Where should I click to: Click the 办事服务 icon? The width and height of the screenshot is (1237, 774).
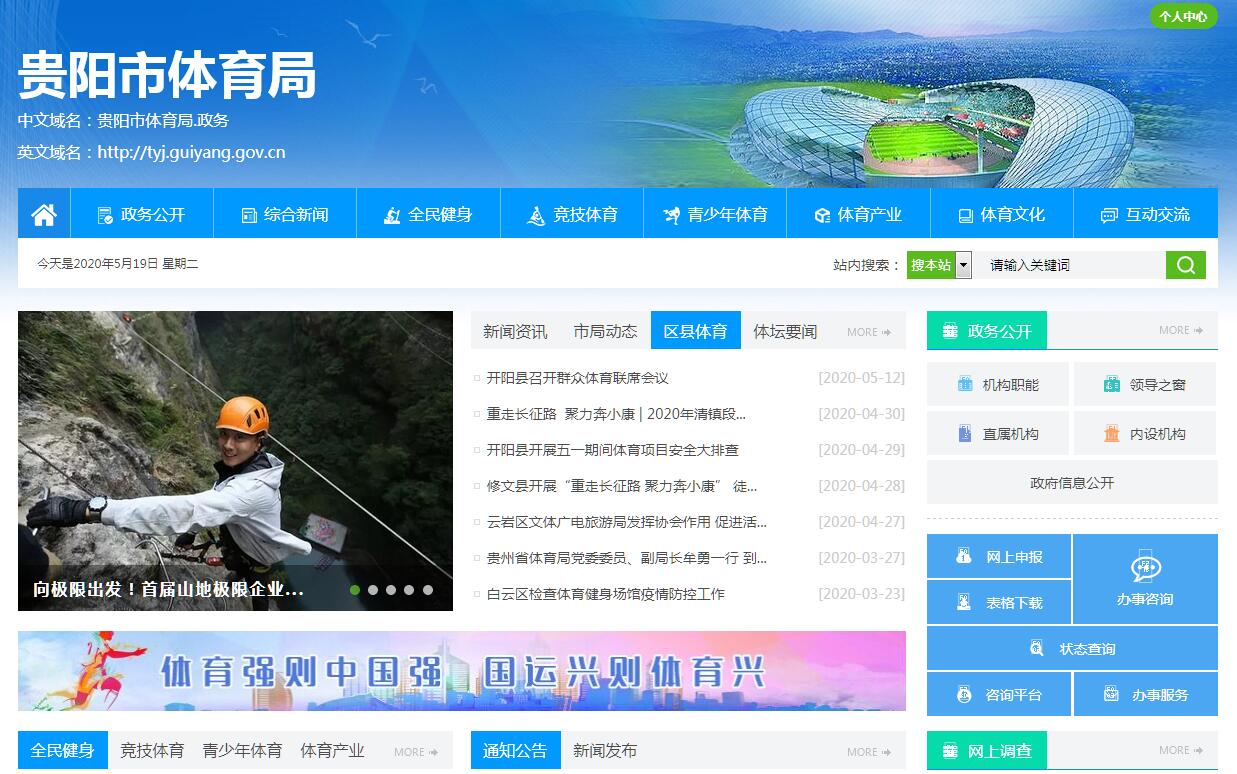(x=1111, y=693)
